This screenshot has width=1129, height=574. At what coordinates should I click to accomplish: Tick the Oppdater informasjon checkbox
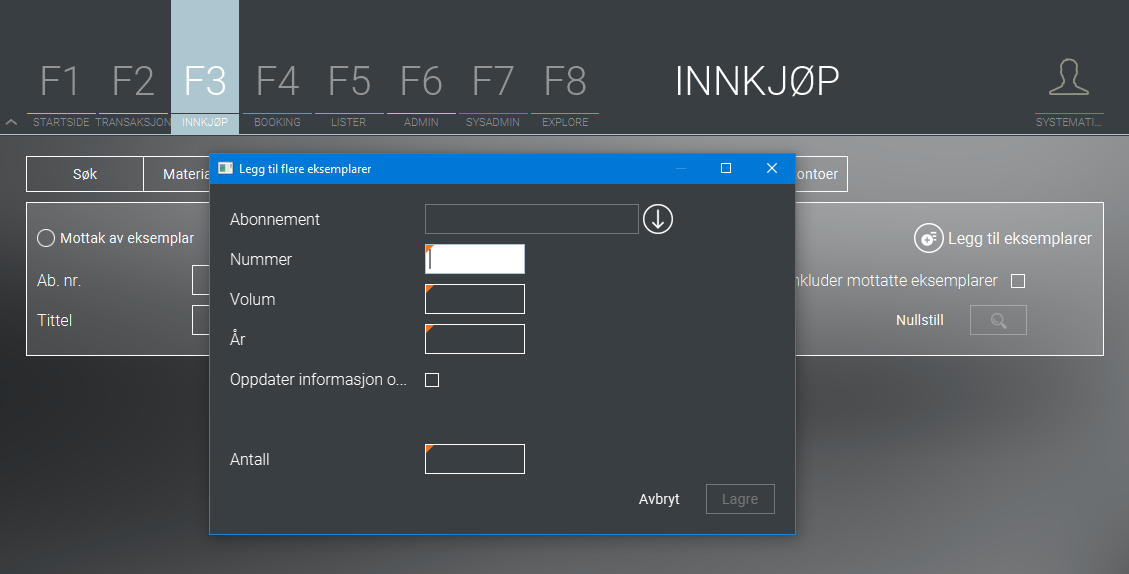(x=432, y=380)
